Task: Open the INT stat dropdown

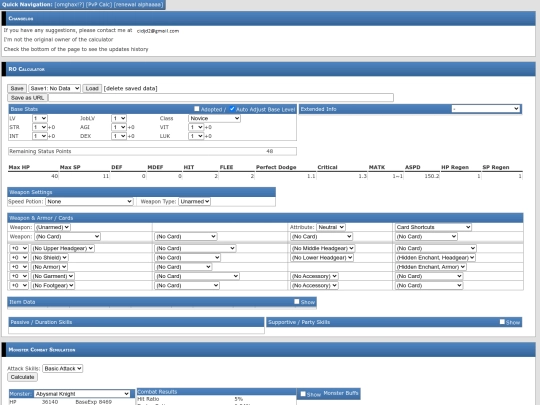Action: (x=40, y=136)
